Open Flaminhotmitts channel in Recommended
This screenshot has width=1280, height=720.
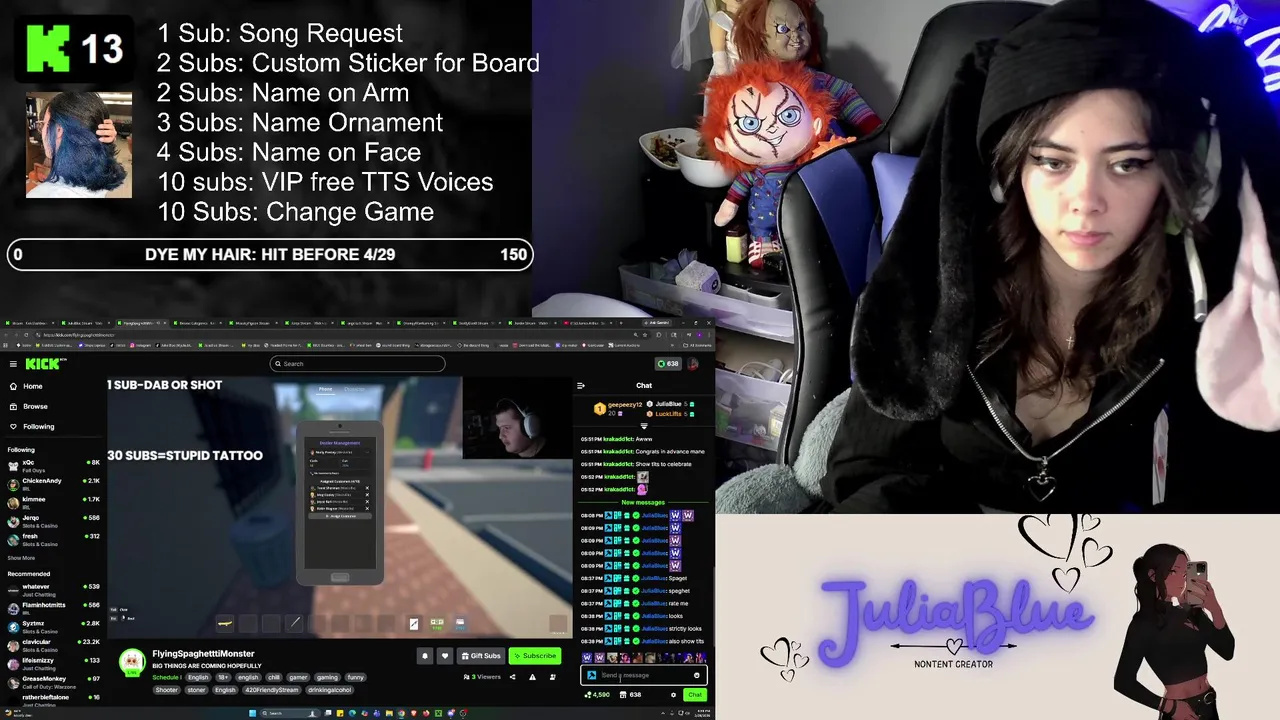tap(52, 607)
